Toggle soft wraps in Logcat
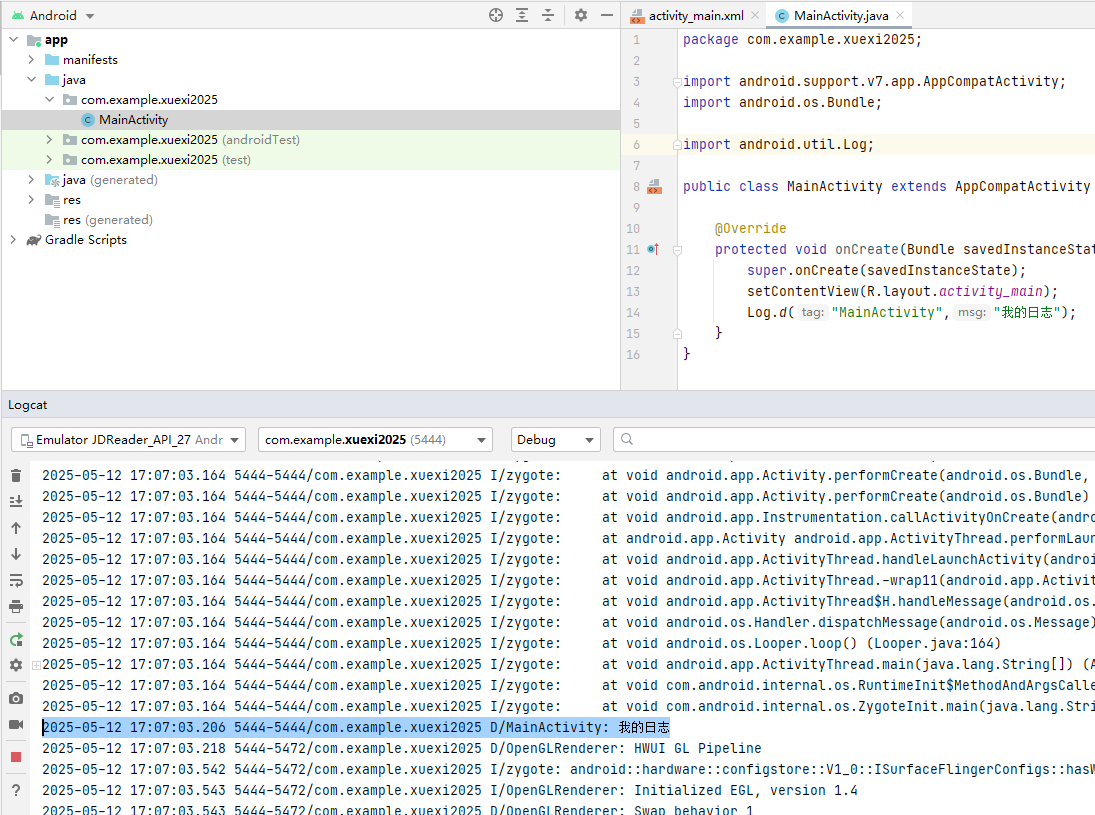The image size is (1095, 815). tap(16, 580)
